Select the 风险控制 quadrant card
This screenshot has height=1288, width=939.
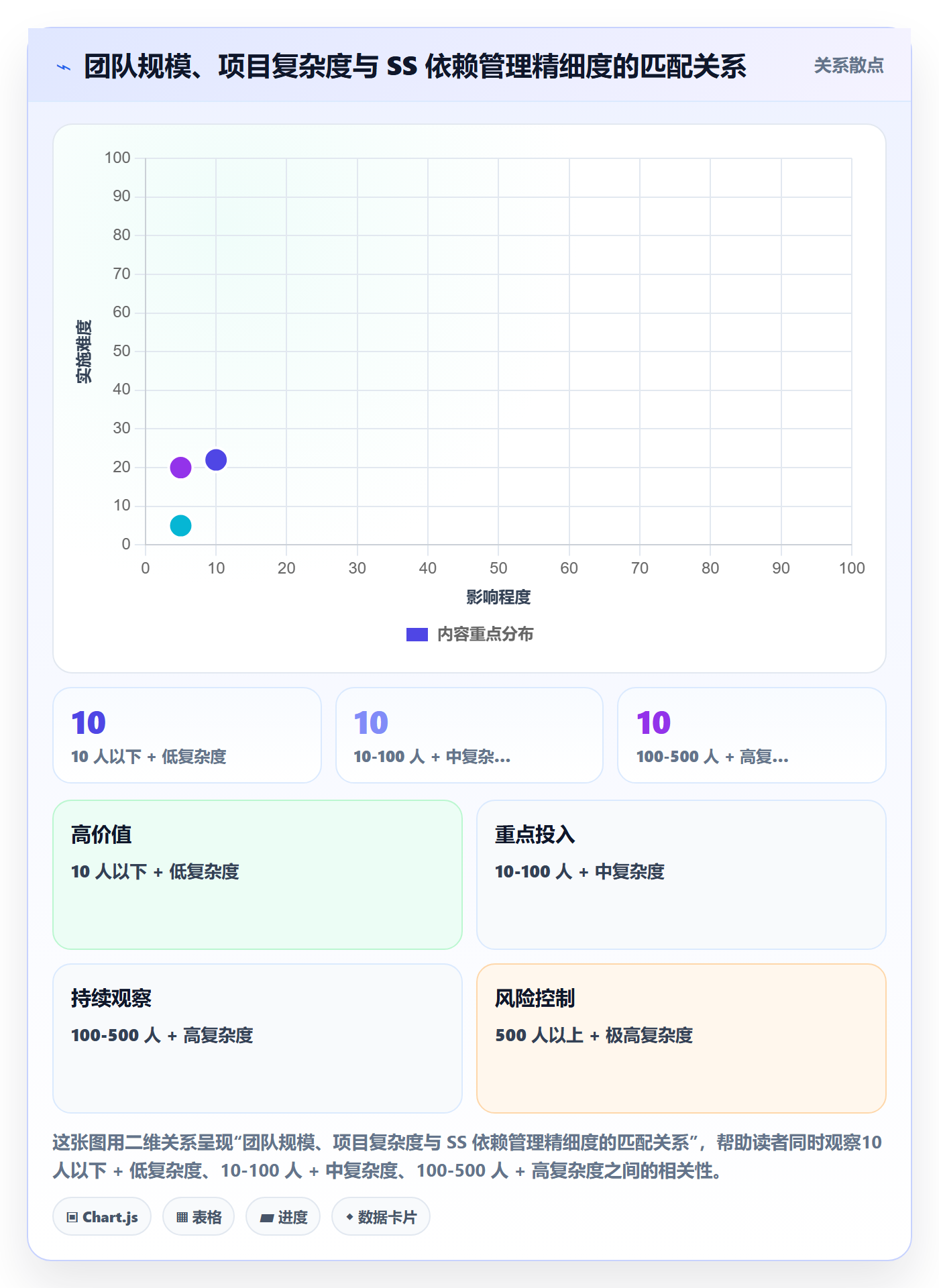tap(681, 1038)
